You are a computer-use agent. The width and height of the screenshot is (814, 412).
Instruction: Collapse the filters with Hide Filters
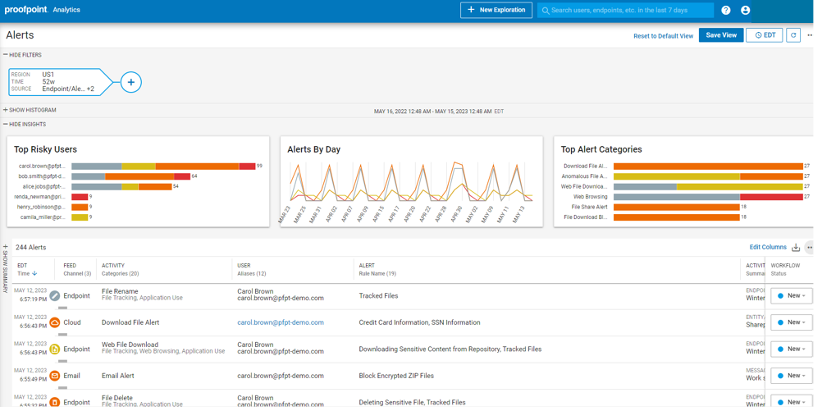click(x=23, y=55)
